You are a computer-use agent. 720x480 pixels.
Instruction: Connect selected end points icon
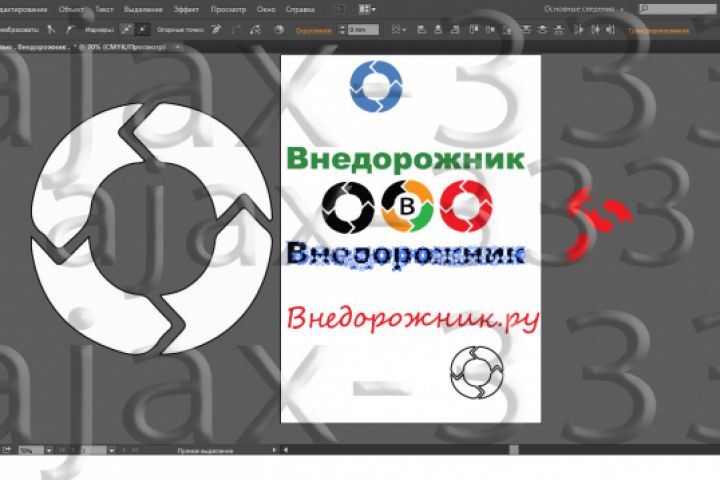pyautogui.click(x=236, y=30)
